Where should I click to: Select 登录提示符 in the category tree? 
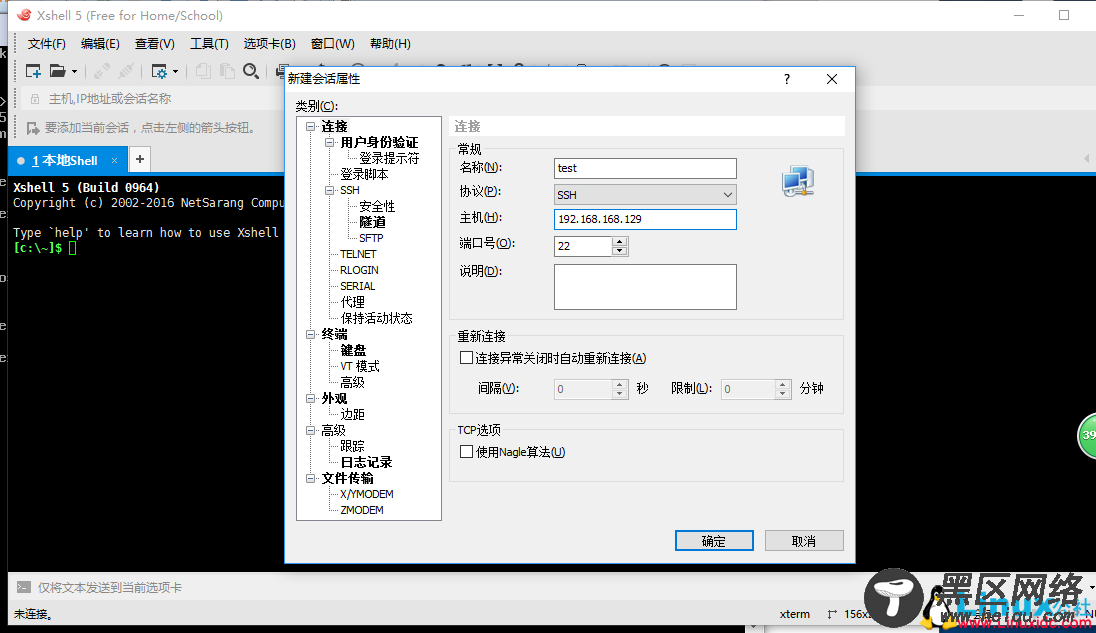pyautogui.click(x=389, y=159)
